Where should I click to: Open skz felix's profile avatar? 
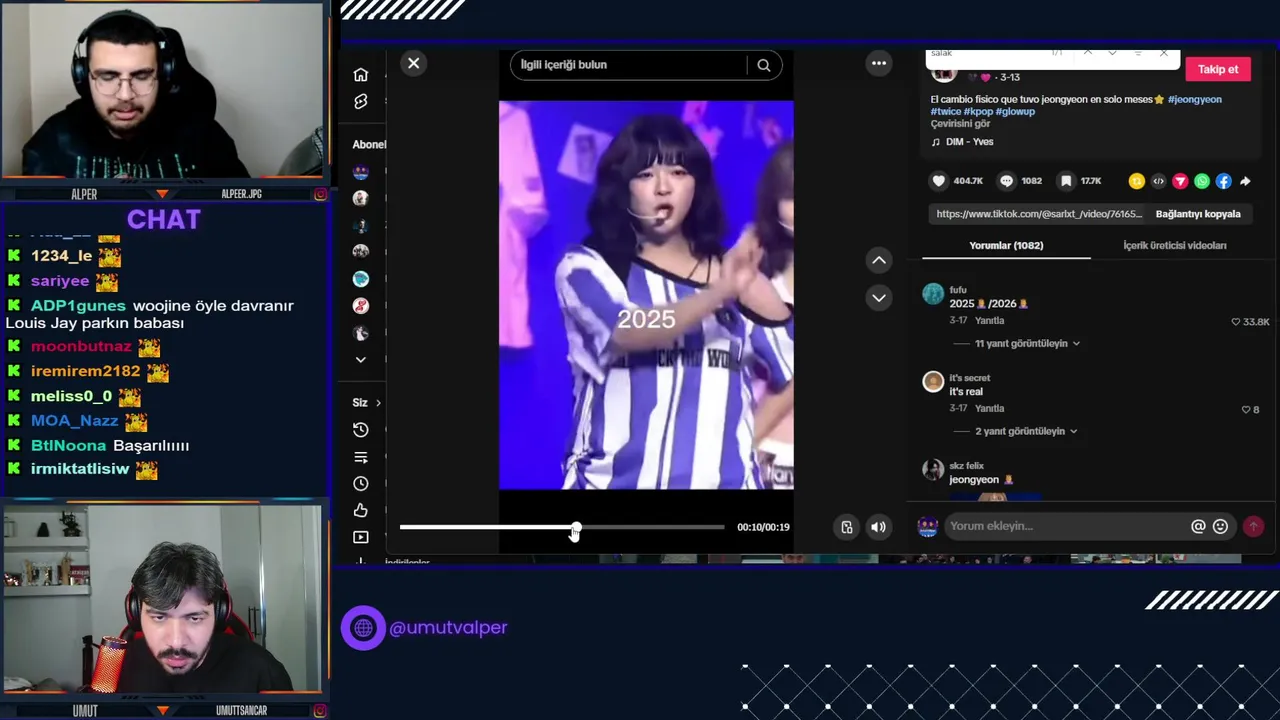click(933, 470)
